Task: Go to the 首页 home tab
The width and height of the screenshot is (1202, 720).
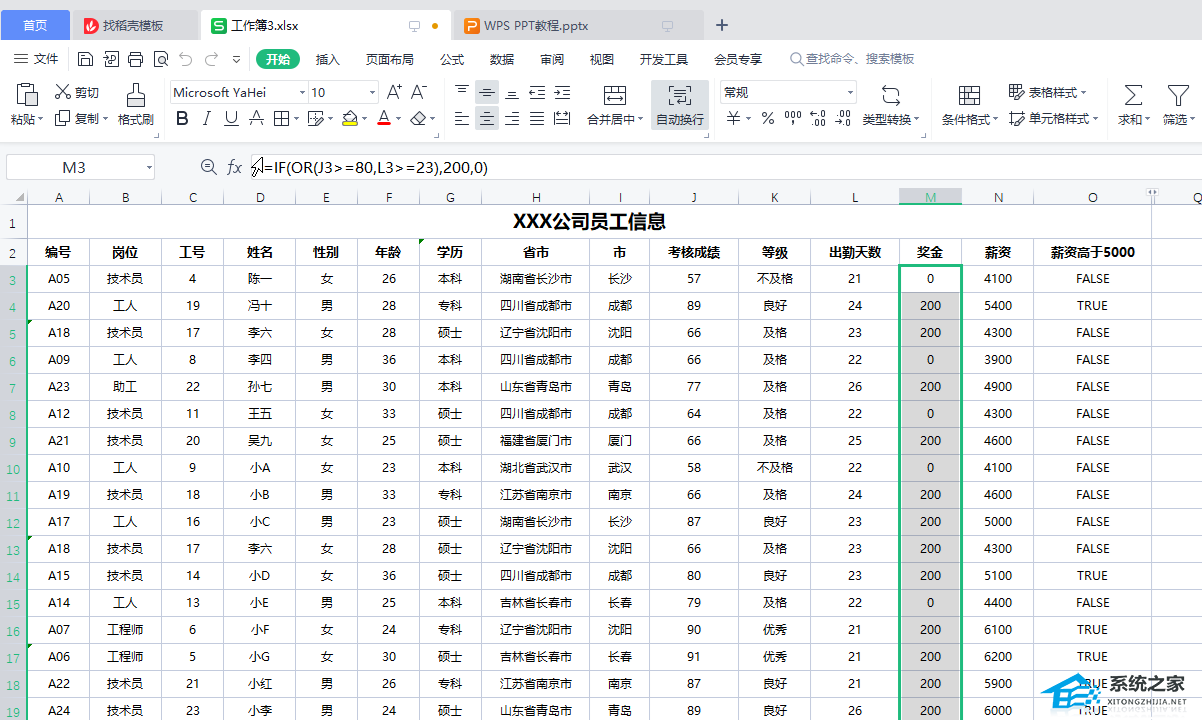Action: [x=35, y=25]
